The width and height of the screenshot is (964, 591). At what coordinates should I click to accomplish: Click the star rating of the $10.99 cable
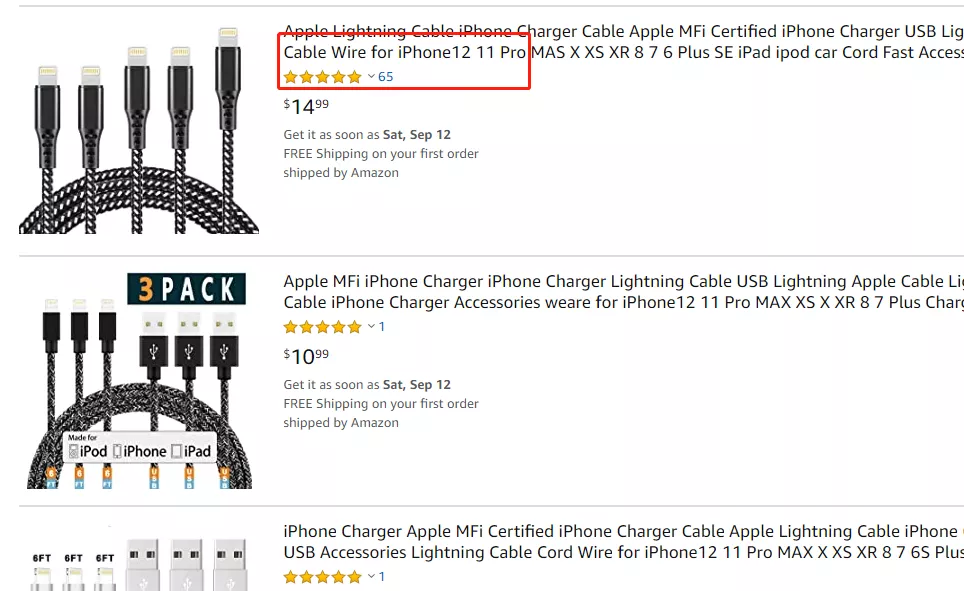coord(322,327)
